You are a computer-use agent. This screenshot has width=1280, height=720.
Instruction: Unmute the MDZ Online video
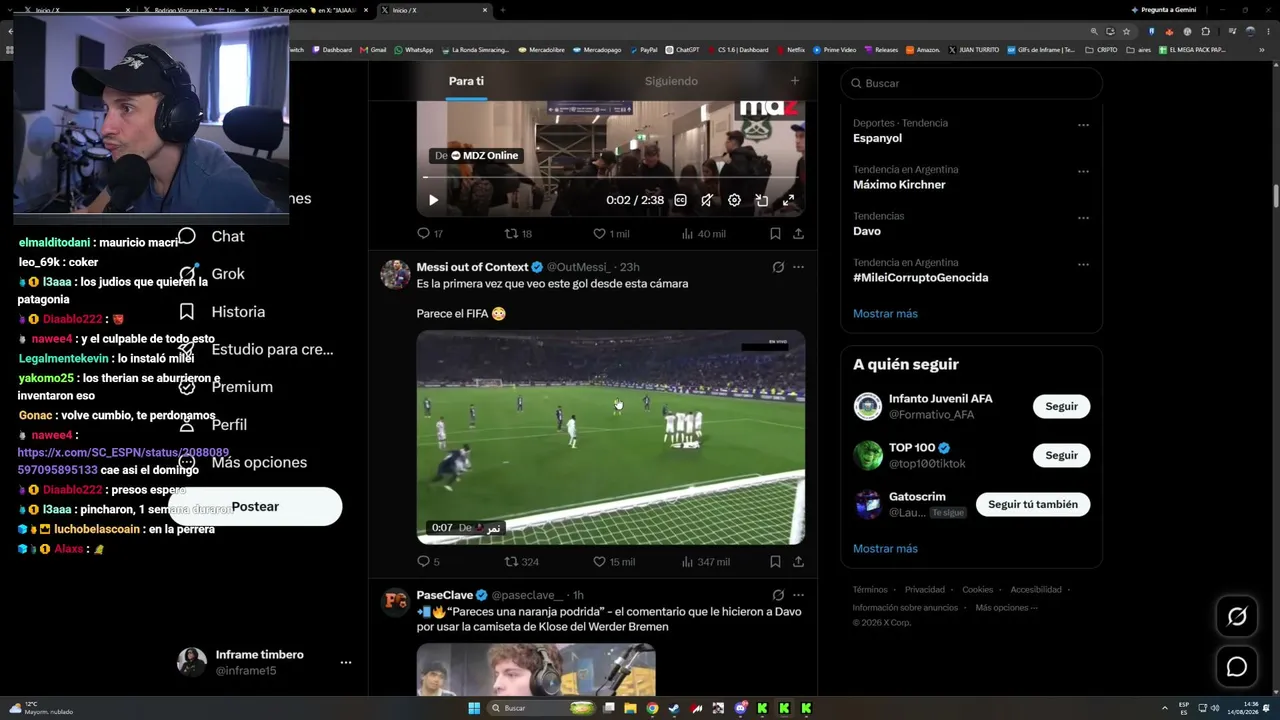click(x=707, y=200)
